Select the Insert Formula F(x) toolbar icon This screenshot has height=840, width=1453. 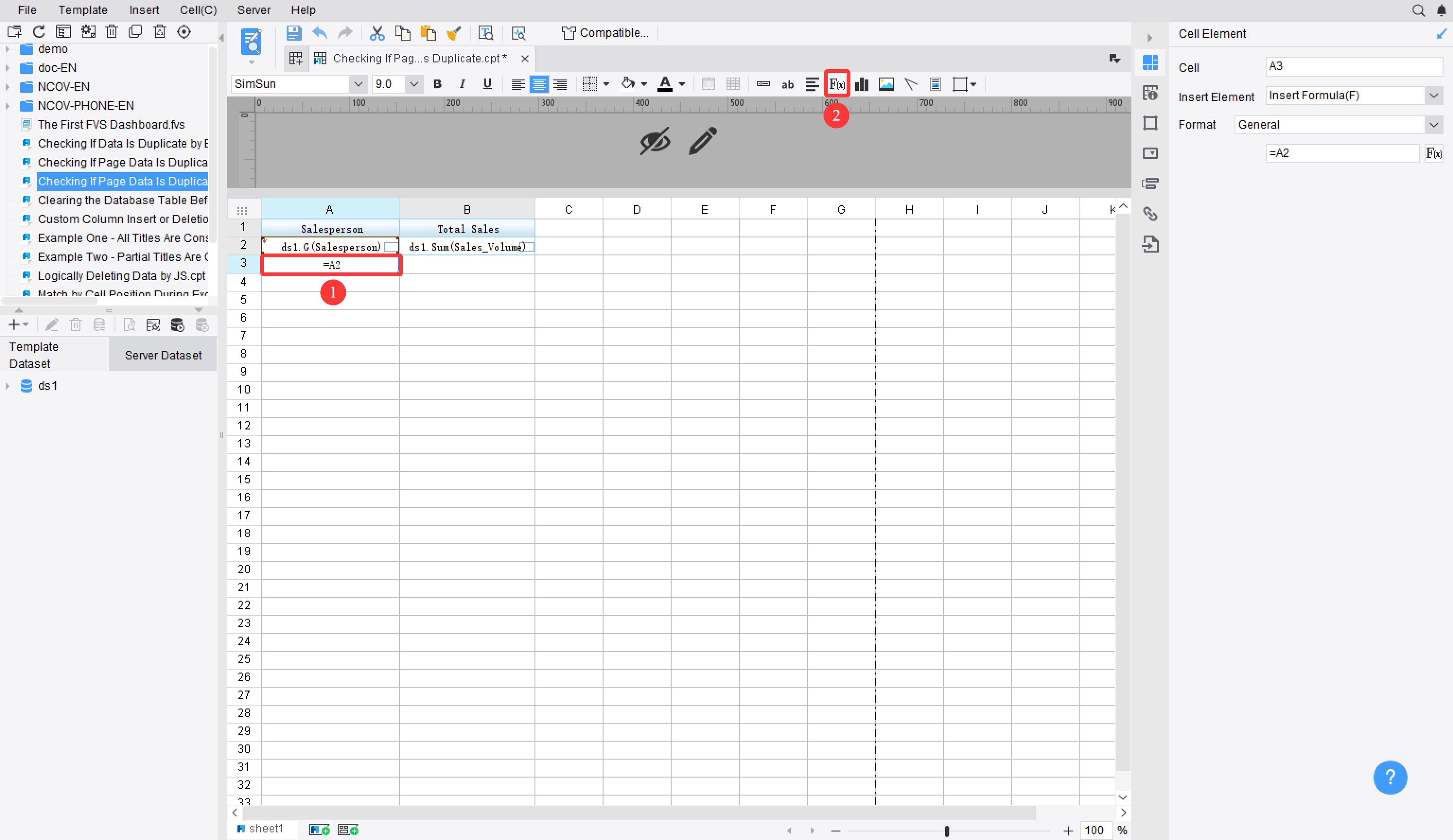point(836,84)
